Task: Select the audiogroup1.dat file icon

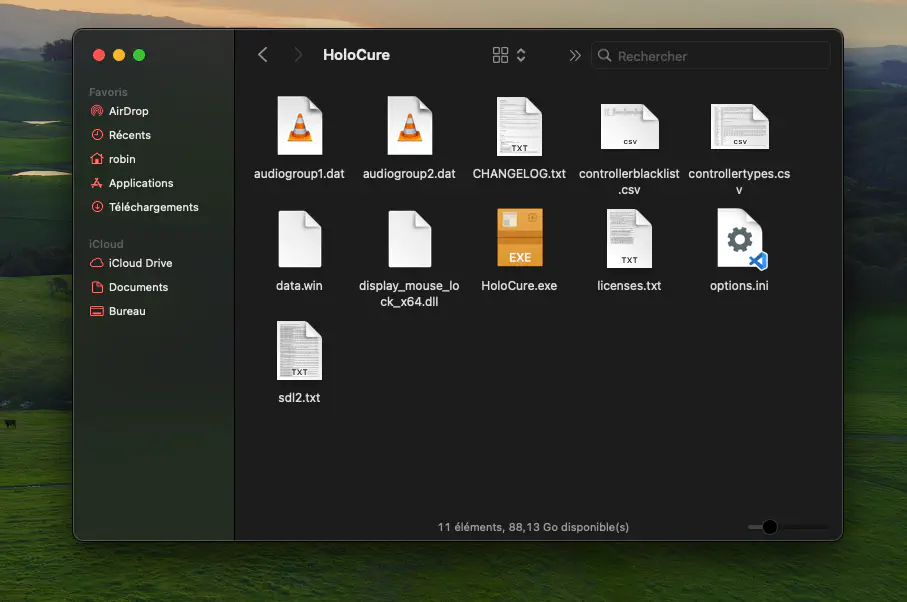Action: pos(299,127)
